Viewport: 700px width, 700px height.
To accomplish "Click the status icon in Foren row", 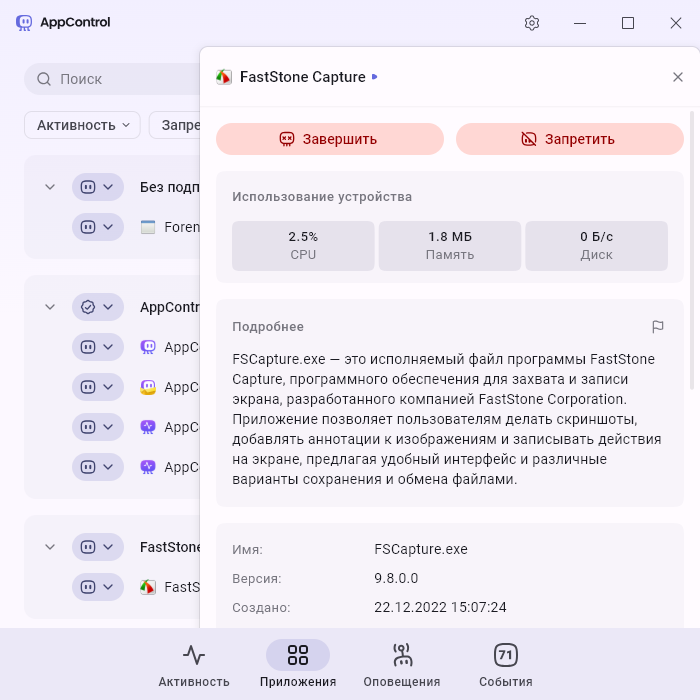I will click(x=88, y=227).
